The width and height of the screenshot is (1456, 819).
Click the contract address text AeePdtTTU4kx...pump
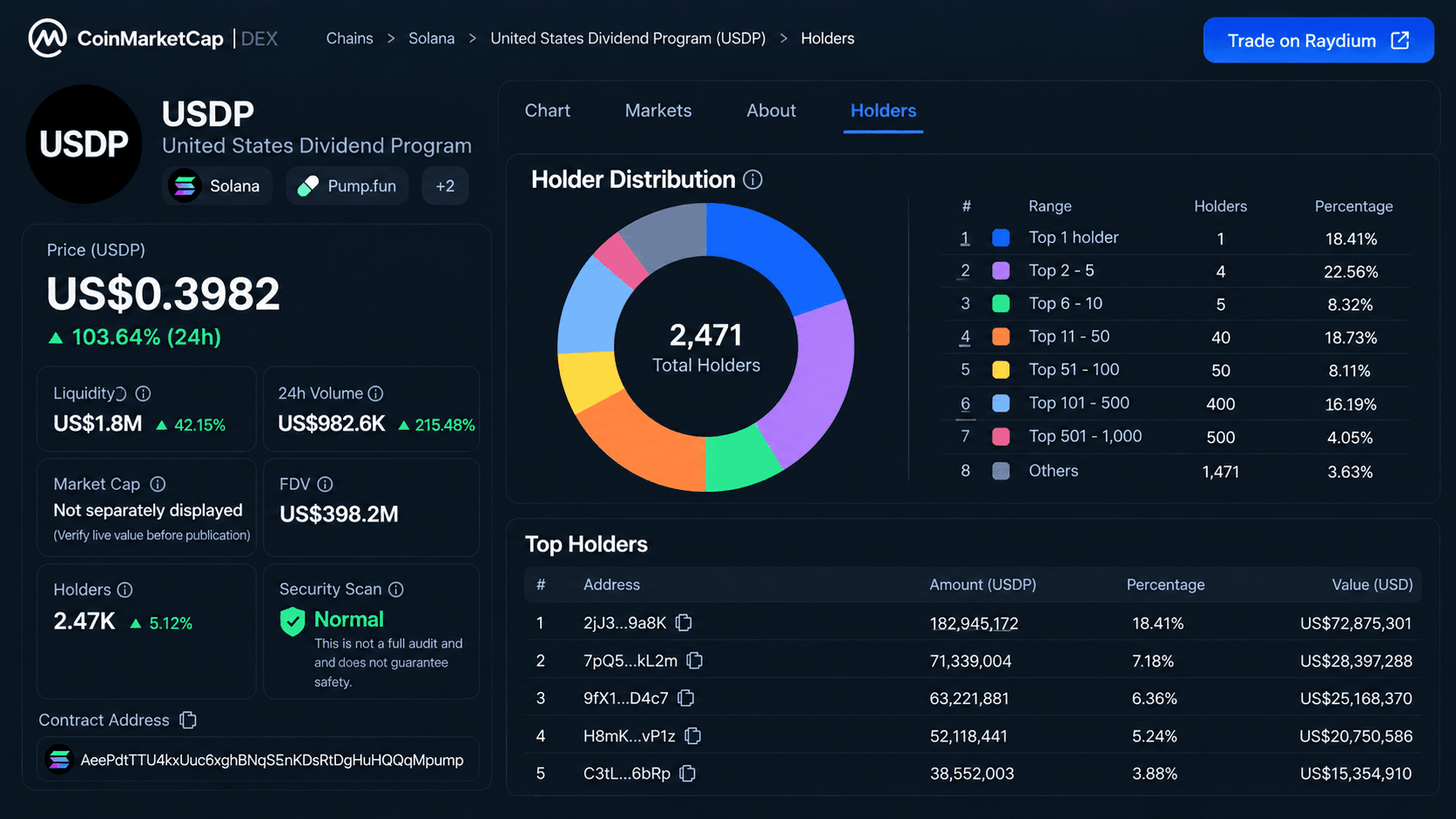[272, 760]
